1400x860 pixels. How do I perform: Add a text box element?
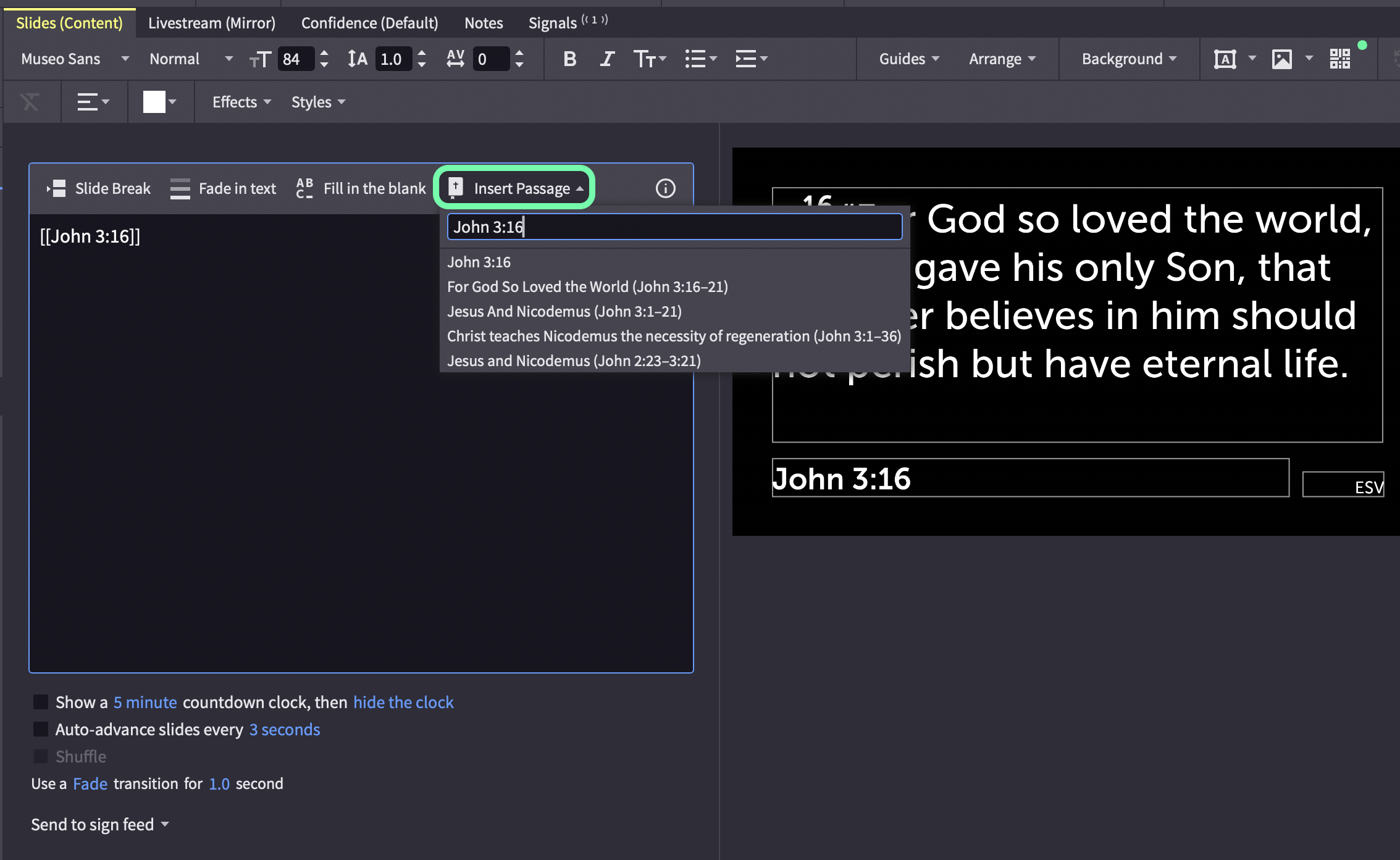(x=1225, y=59)
